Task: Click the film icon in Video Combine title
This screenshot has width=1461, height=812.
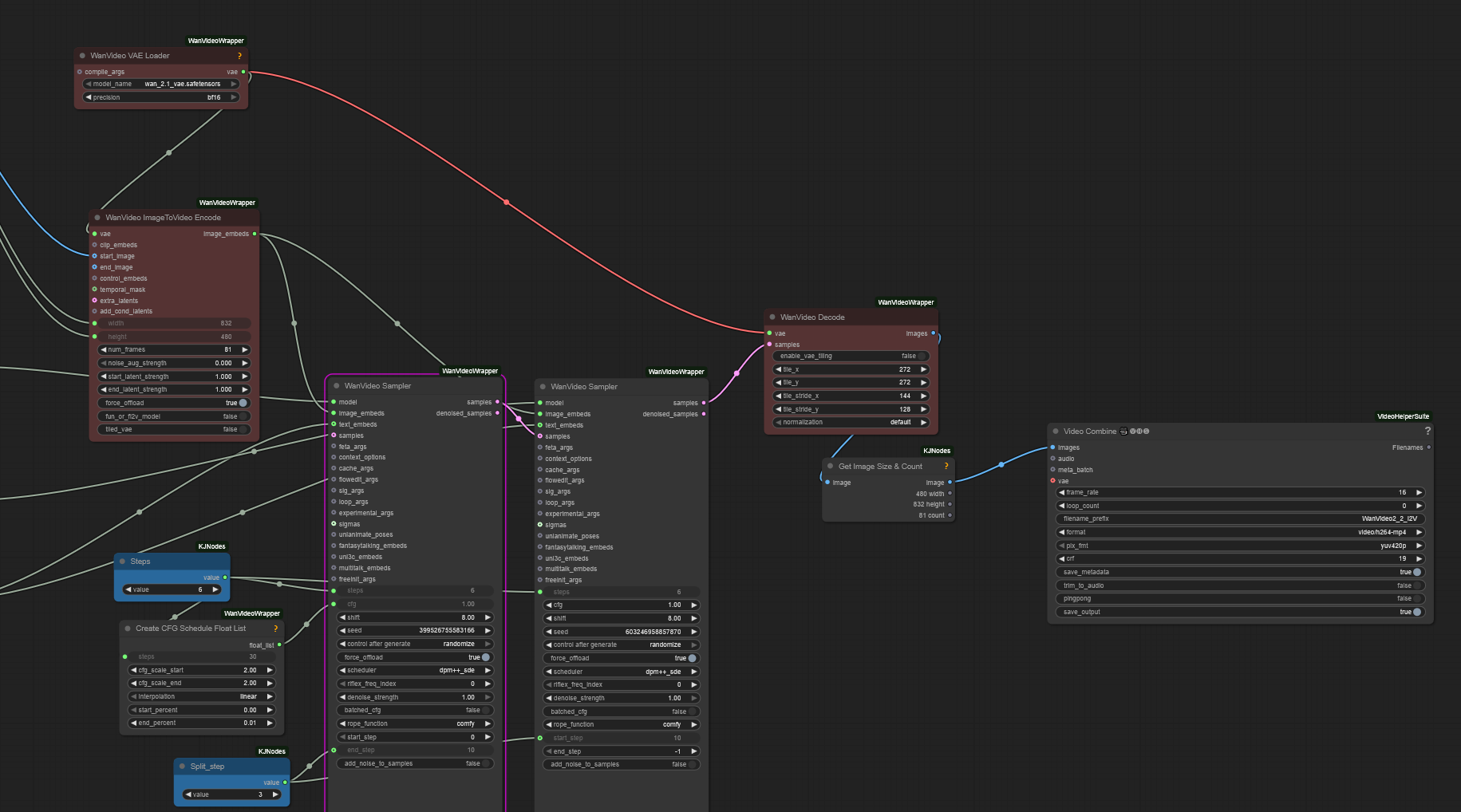Action: [x=1123, y=432]
